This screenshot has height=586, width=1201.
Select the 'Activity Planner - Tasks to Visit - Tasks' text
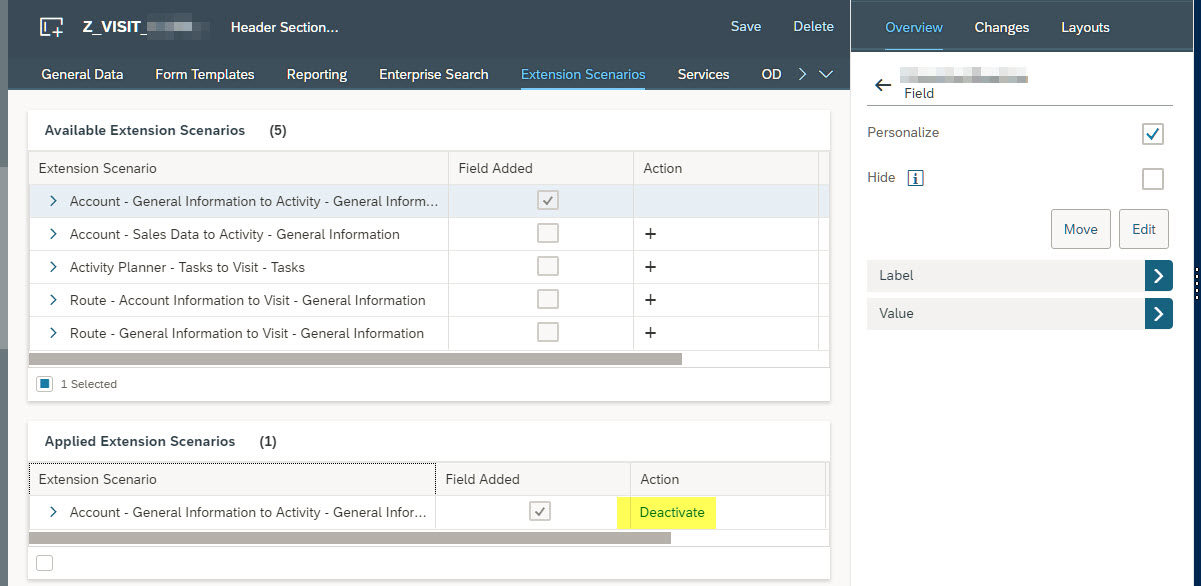point(187,267)
